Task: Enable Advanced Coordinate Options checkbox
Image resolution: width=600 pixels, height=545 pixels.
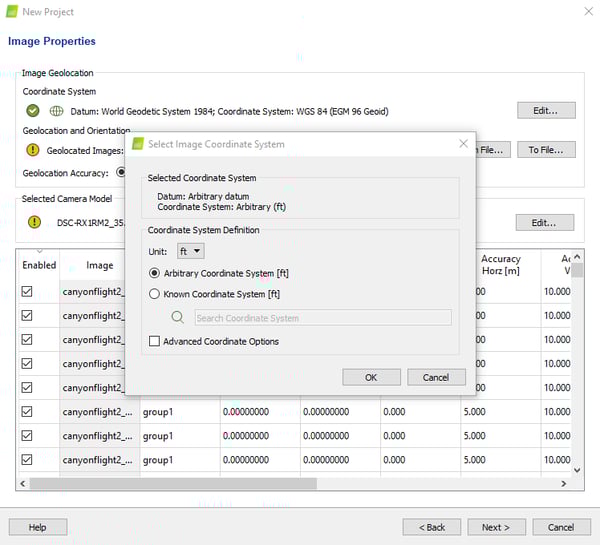Action: tap(154, 341)
